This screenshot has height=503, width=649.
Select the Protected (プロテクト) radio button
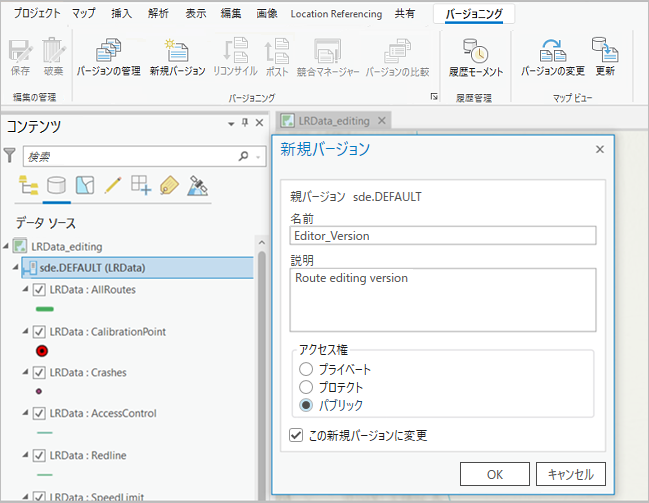click(306, 387)
